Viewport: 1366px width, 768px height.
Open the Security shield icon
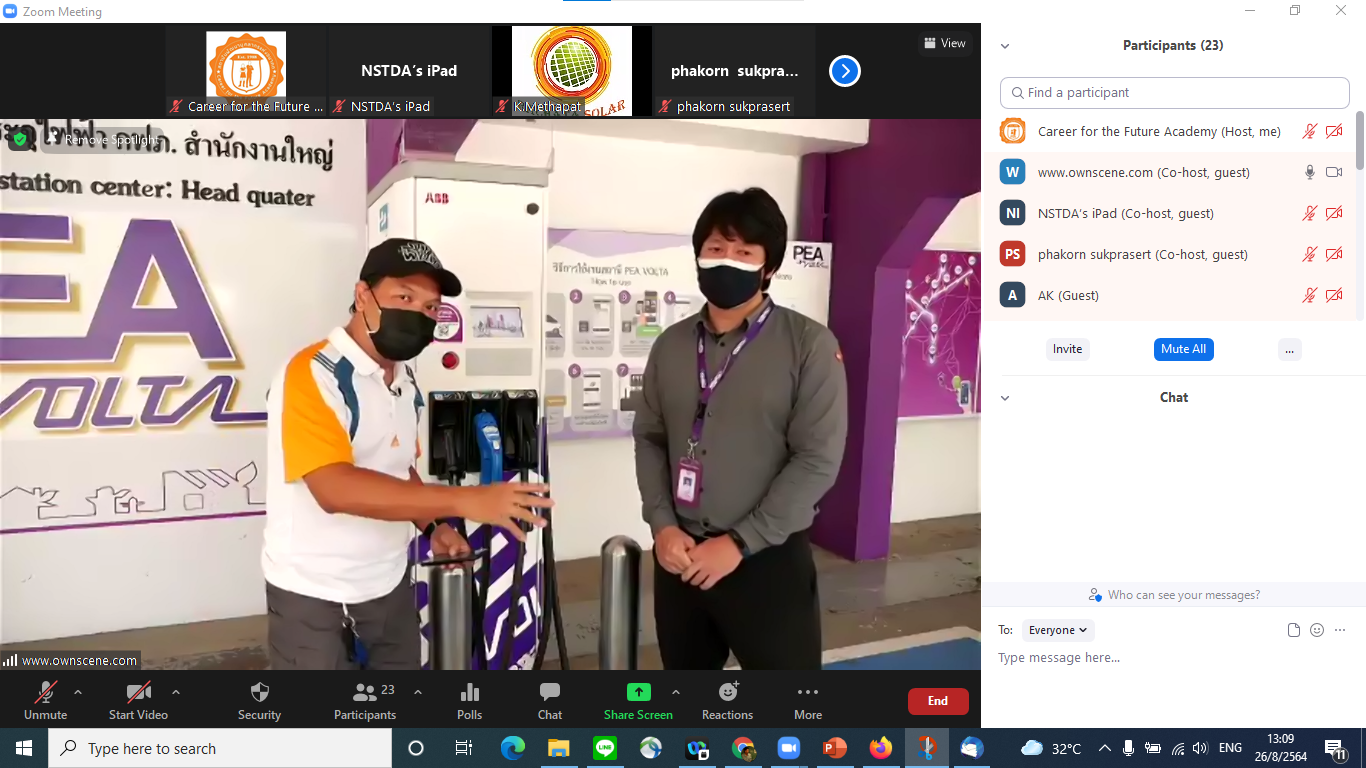pos(259,693)
